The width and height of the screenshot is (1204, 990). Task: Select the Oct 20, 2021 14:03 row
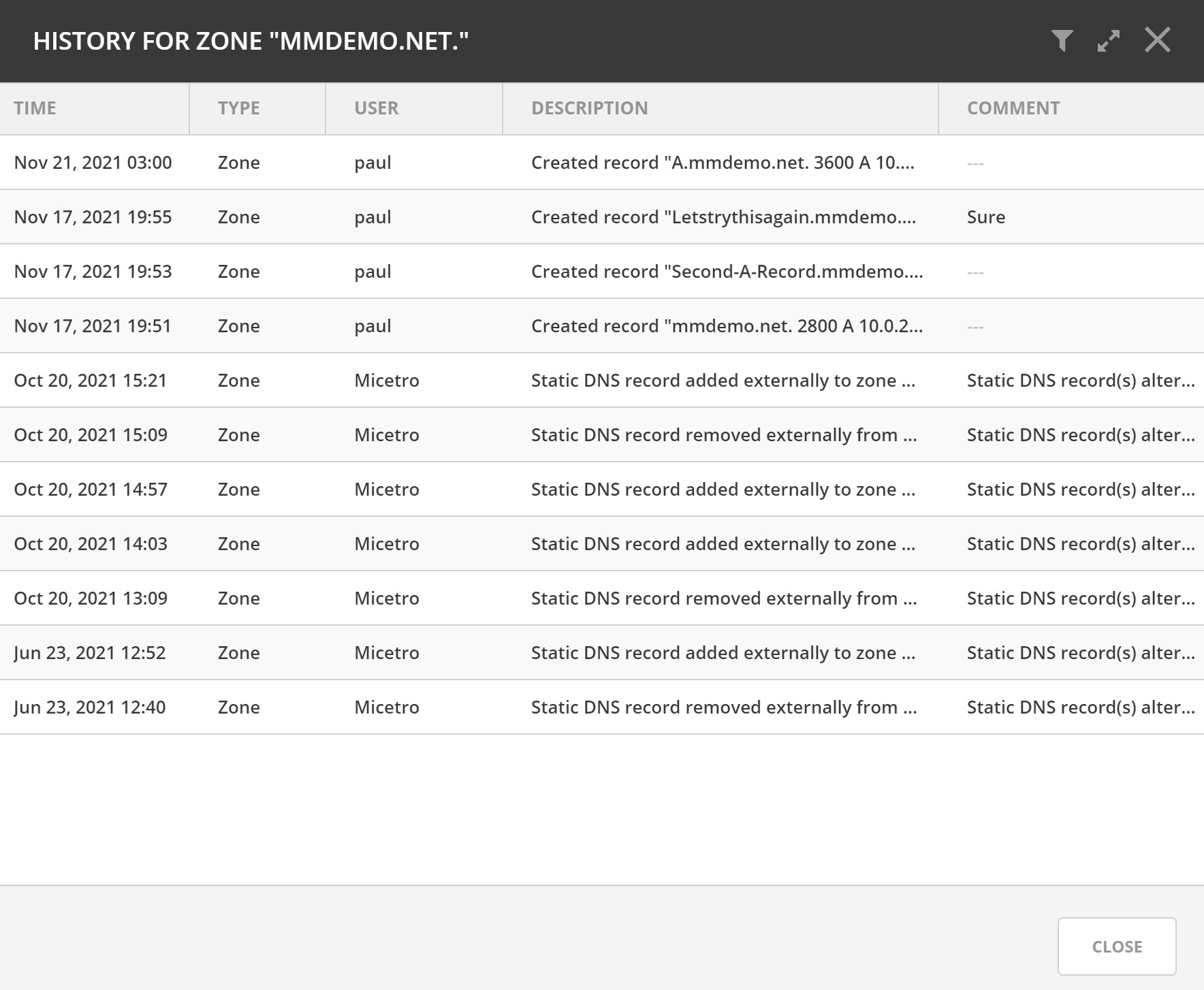tap(91, 544)
